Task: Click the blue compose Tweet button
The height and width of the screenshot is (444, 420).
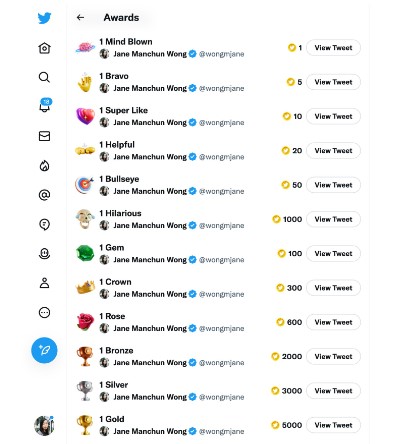Action: click(x=44, y=350)
